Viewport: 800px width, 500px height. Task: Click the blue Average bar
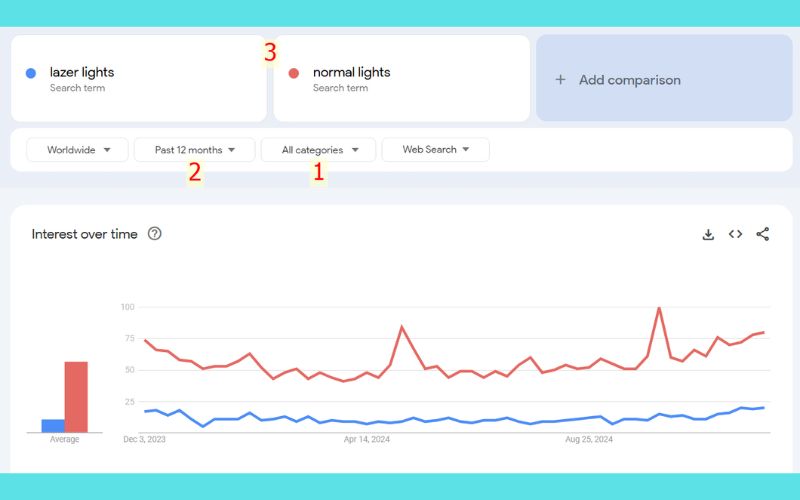(53, 426)
